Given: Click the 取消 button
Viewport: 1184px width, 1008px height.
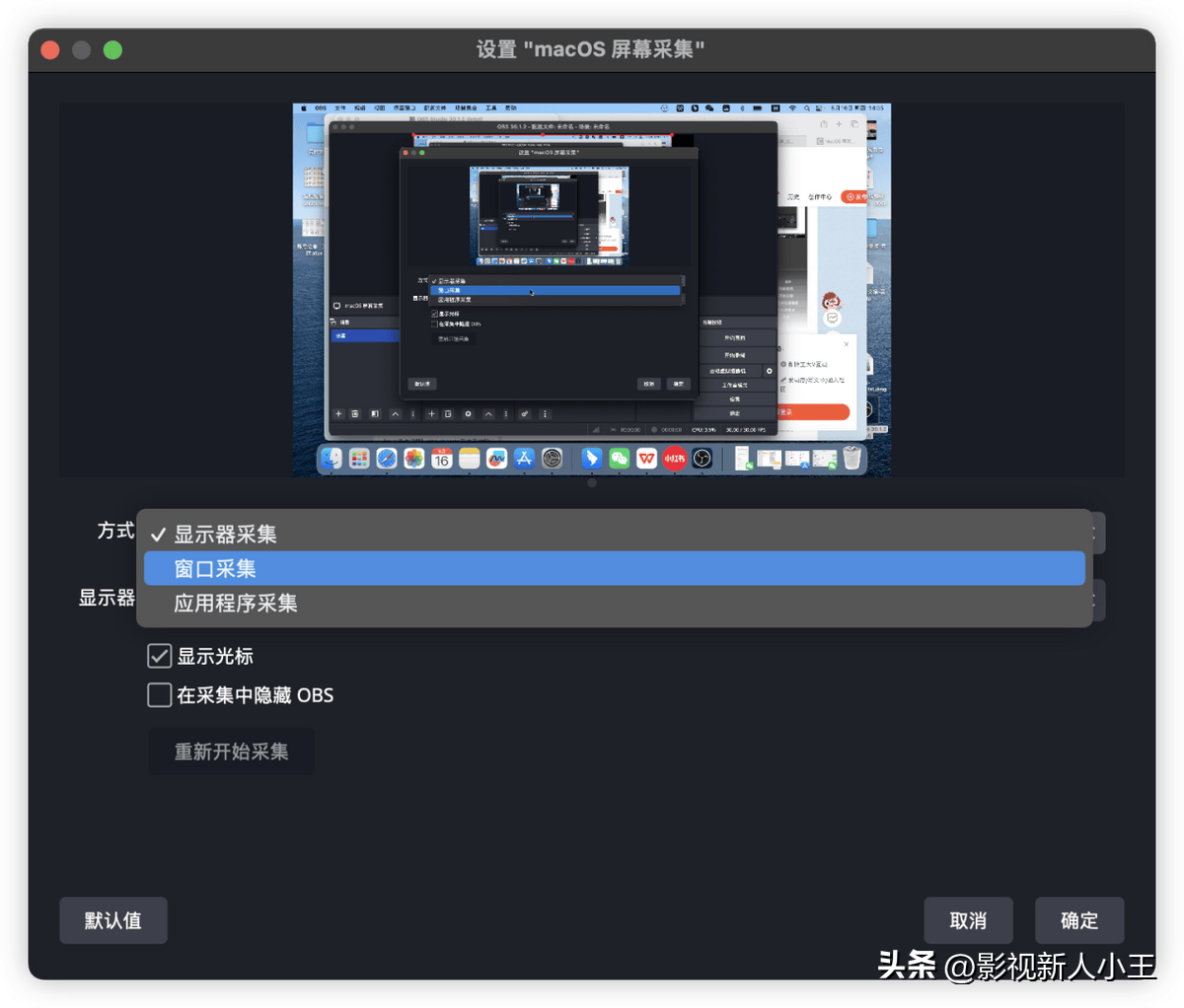Looking at the screenshot, I should (x=967, y=920).
